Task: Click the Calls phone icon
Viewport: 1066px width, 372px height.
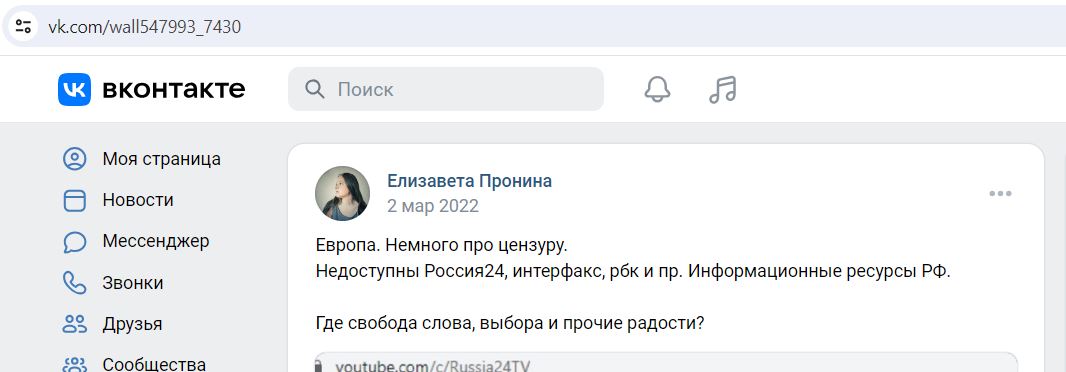Action: (75, 283)
